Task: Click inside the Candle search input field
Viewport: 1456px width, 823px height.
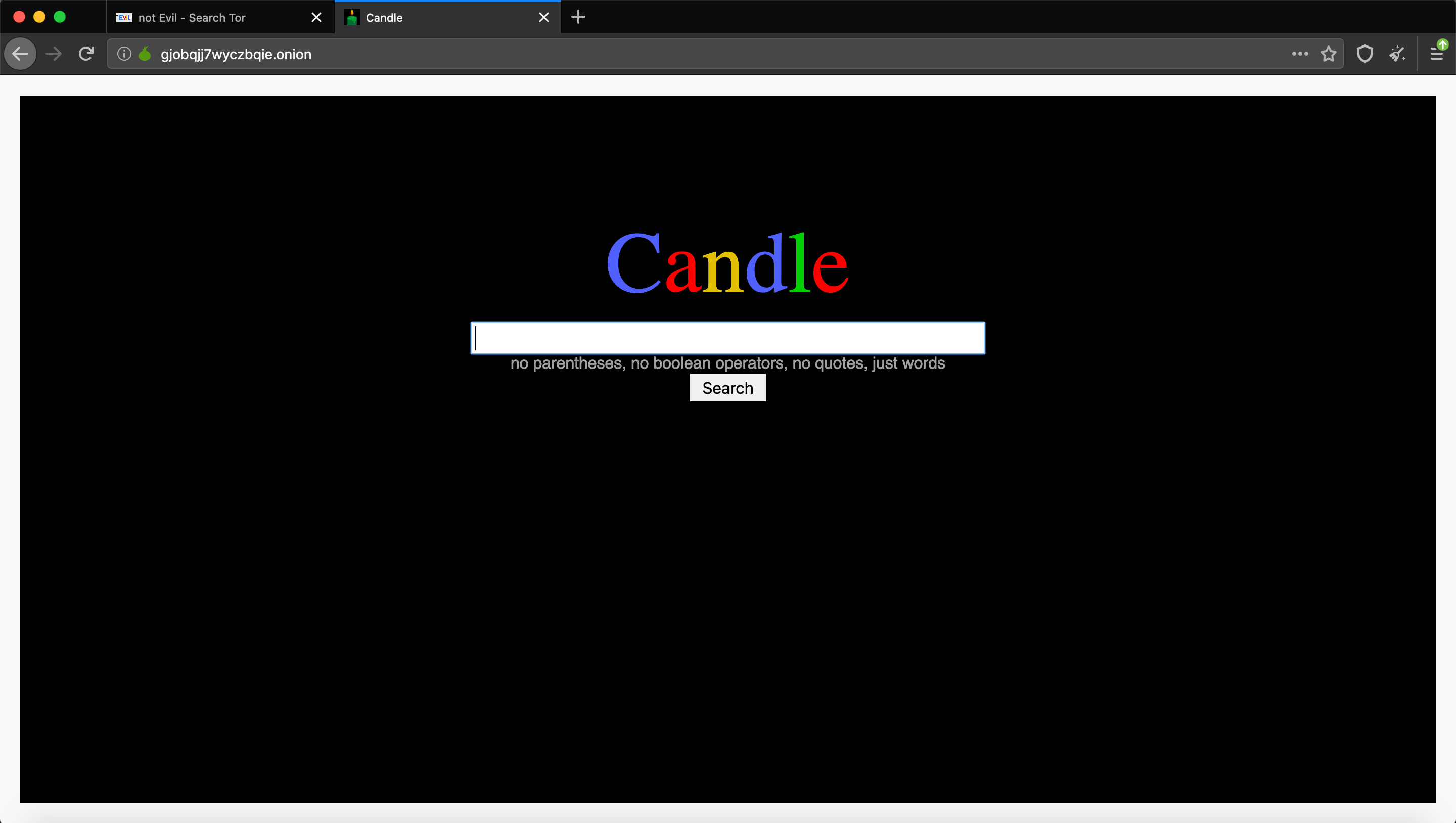Action: pyautogui.click(x=727, y=337)
